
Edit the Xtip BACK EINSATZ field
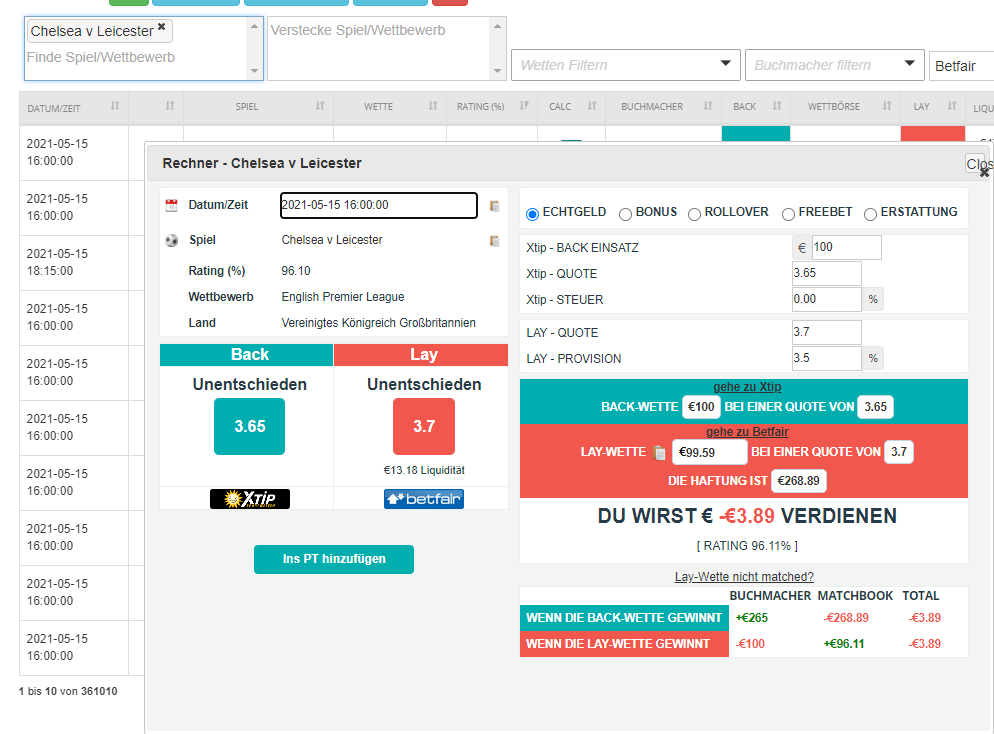tap(846, 247)
